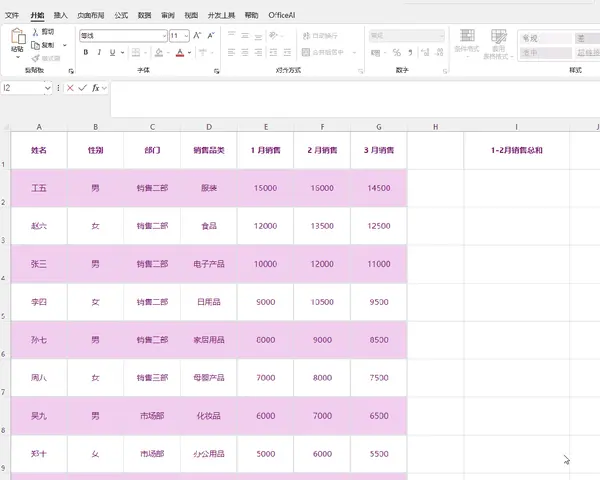
Task: Expand underline style arrow
Action: 122,52
